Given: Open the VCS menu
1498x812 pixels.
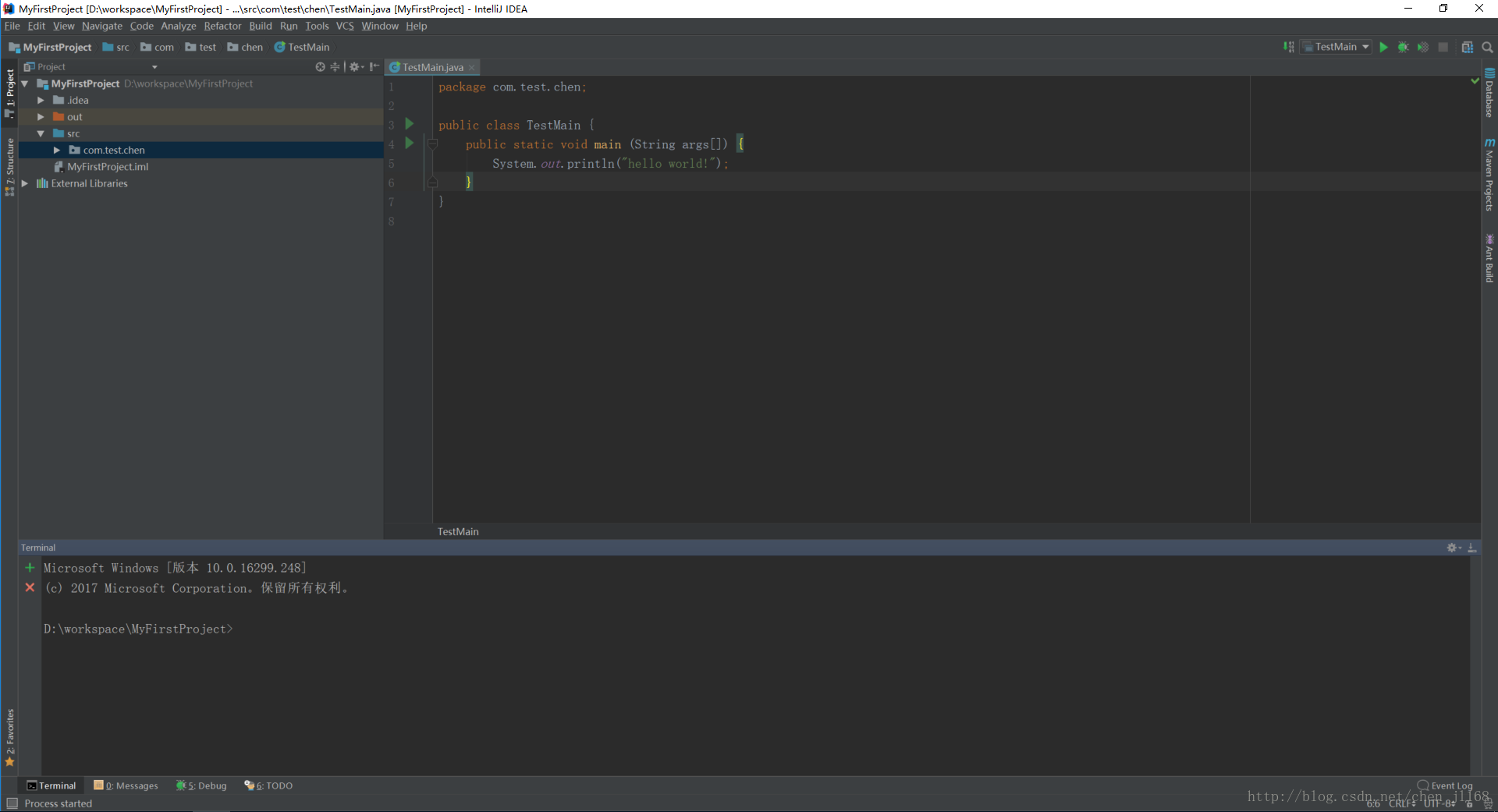Looking at the screenshot, I should [345, 26].
